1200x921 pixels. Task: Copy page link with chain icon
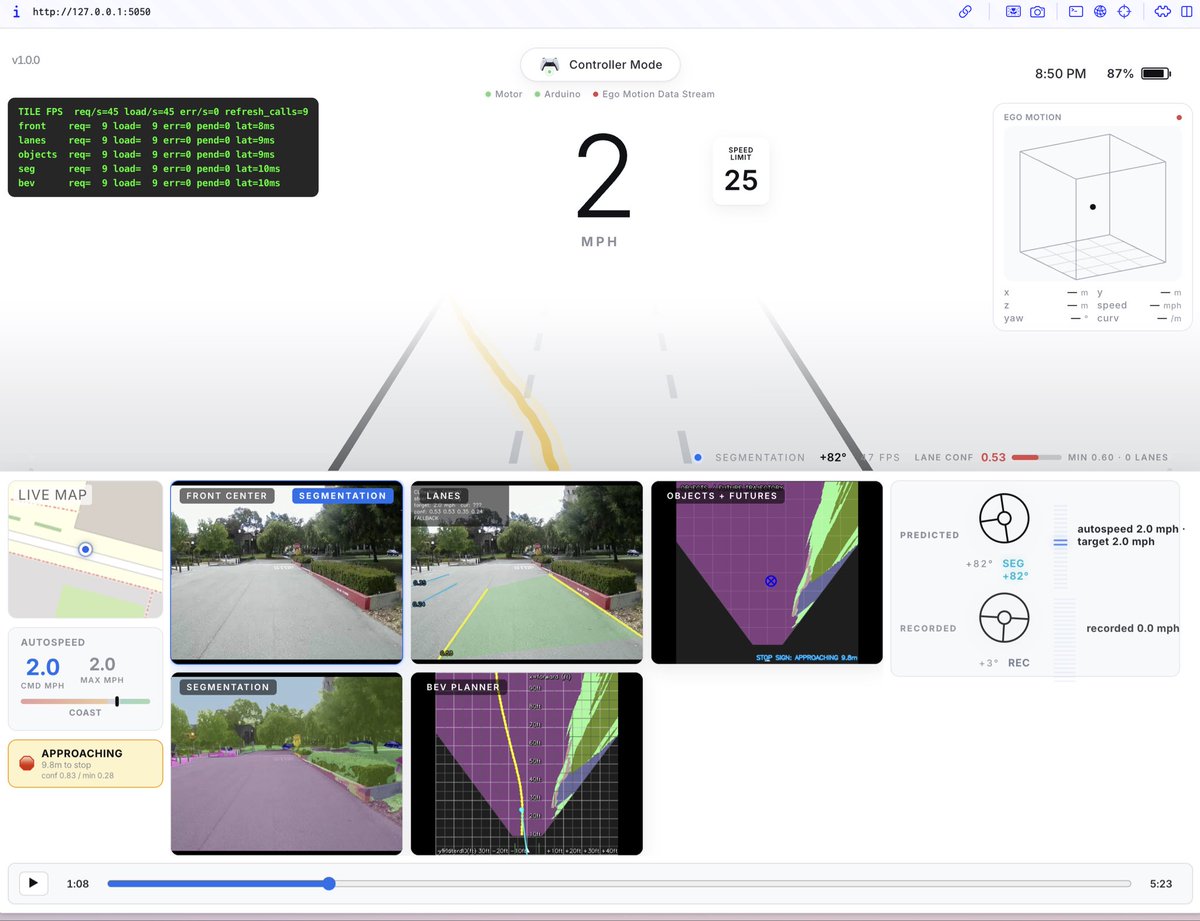tap(965, 12)
